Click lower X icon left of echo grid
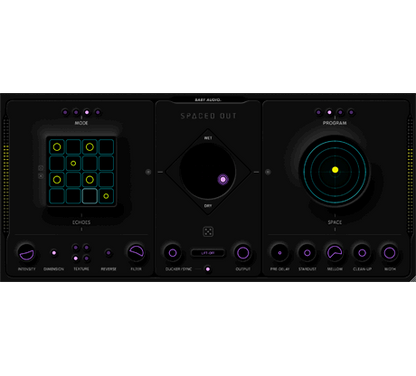This screenshot has height=376, width=416. tap(41, 176)
